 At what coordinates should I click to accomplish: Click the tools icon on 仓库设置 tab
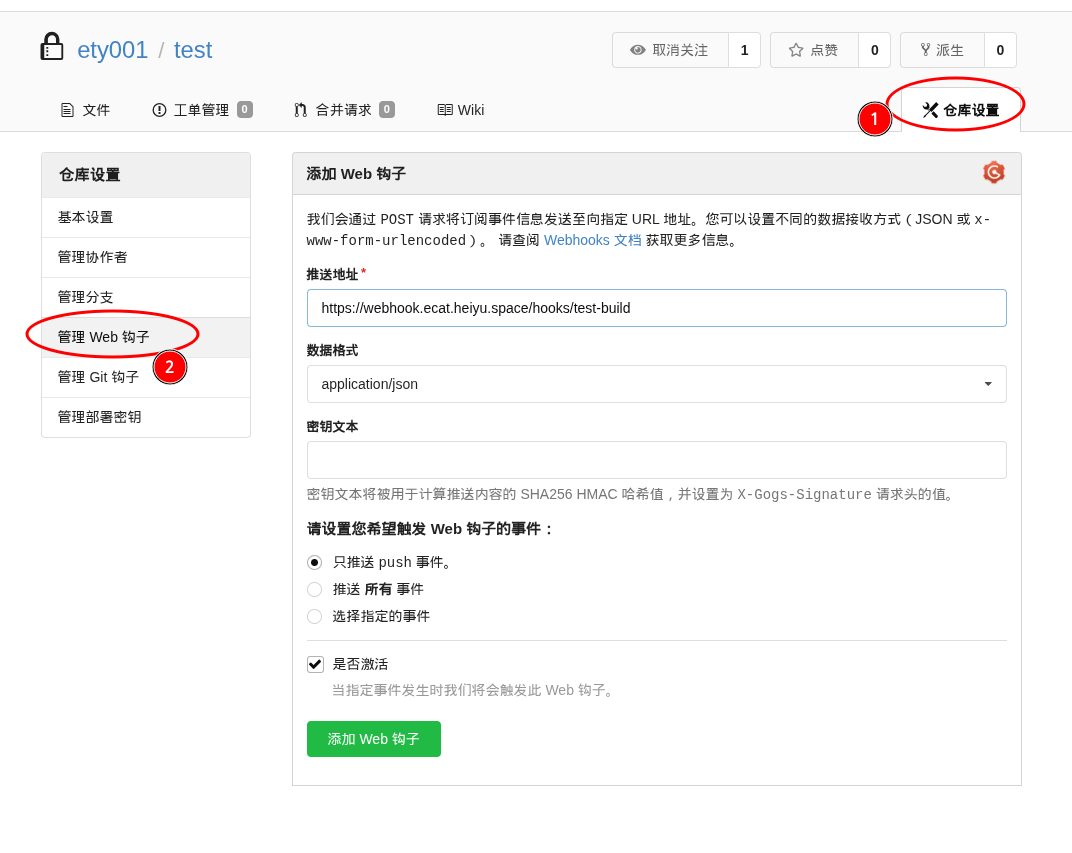[930, 110]
